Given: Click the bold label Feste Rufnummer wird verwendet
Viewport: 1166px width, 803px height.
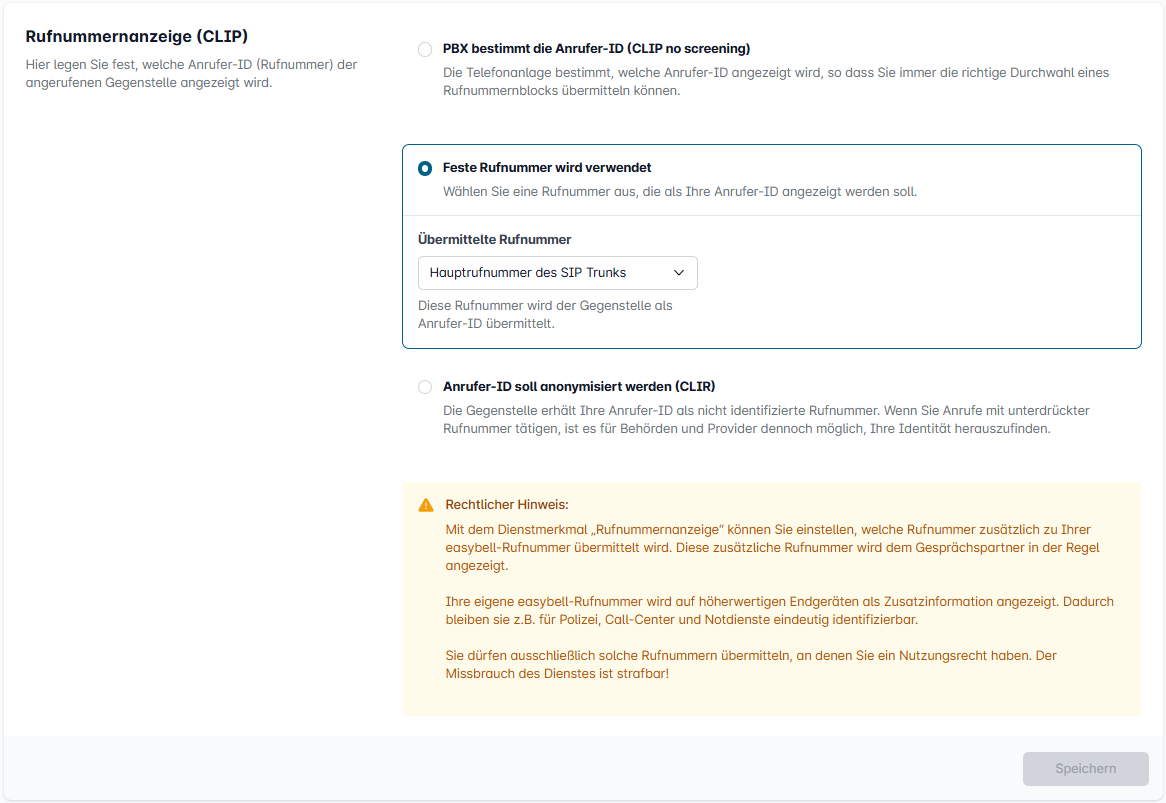Looking at the screenshot, I should point(547,168).
